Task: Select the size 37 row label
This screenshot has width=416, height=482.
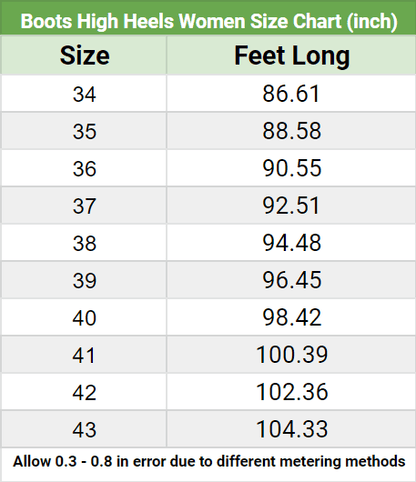Action: tap(84, 205)
